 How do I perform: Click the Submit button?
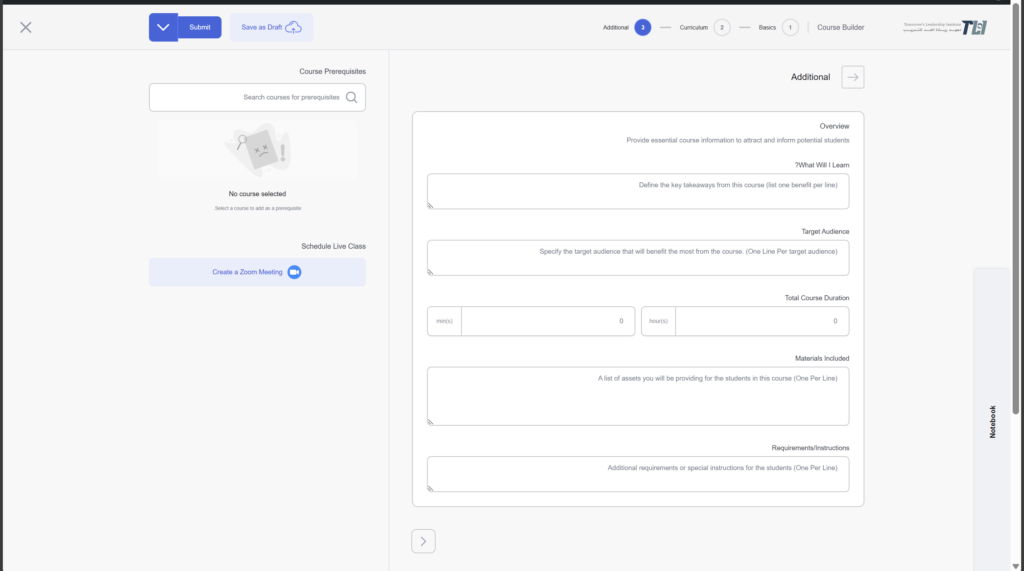tap(200, 27)
